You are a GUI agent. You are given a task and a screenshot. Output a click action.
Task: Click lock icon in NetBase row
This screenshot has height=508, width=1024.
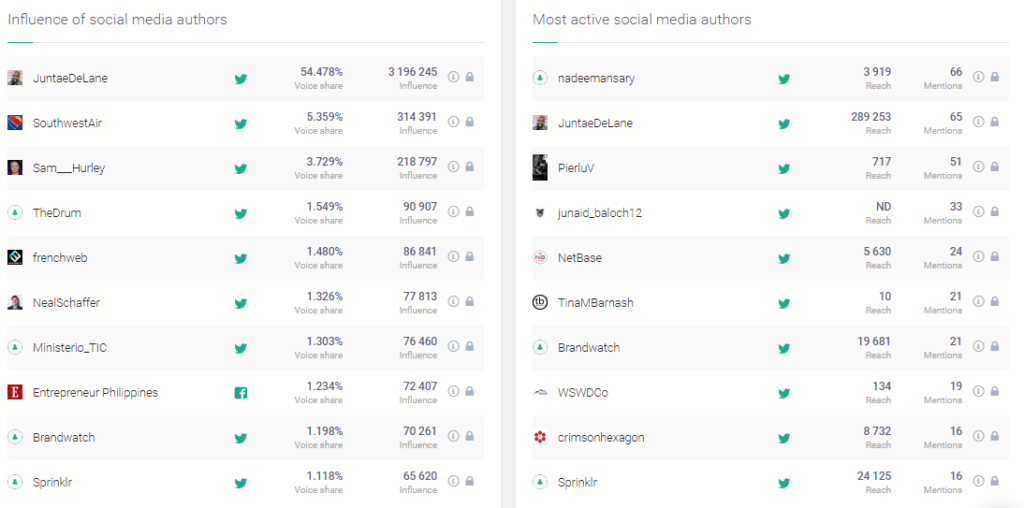(994, 257)
